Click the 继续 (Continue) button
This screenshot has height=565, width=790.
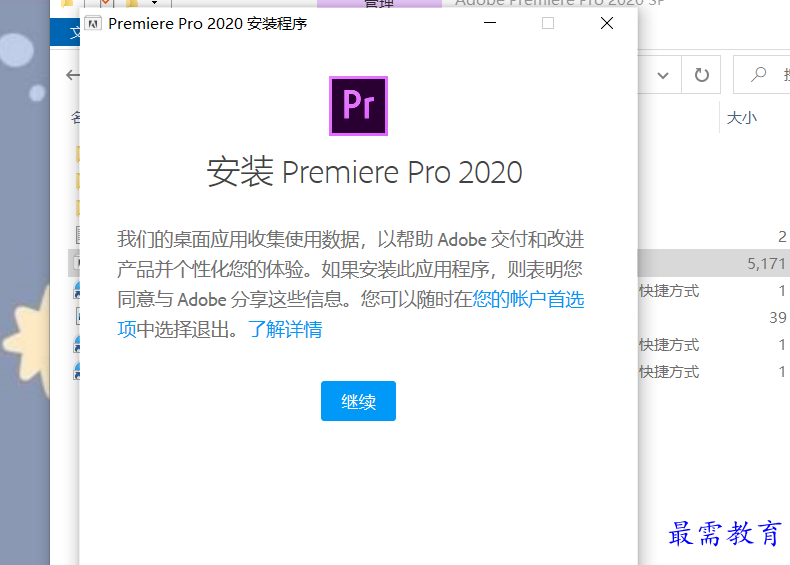(358, 401)
